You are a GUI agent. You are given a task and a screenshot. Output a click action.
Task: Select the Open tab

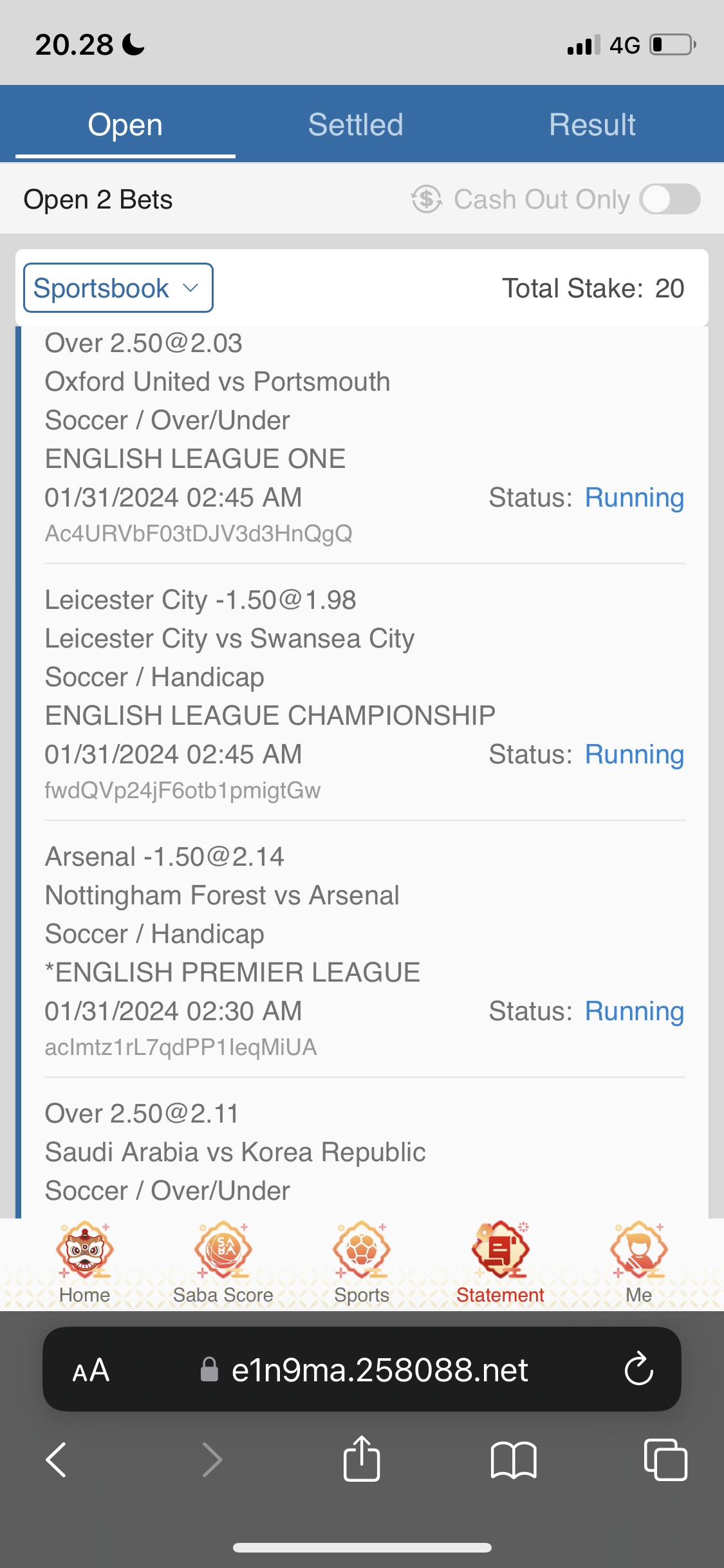pos(125,124)
